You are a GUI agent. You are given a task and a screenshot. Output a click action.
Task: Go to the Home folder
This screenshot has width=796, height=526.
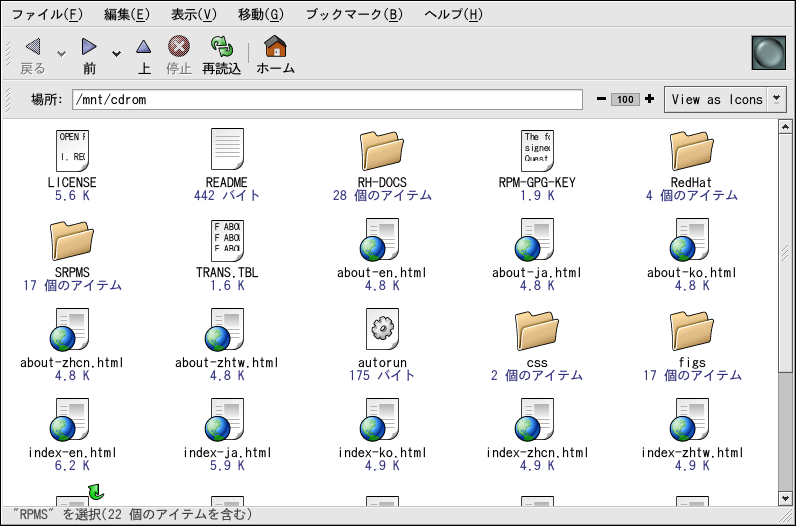pos(275,48)
